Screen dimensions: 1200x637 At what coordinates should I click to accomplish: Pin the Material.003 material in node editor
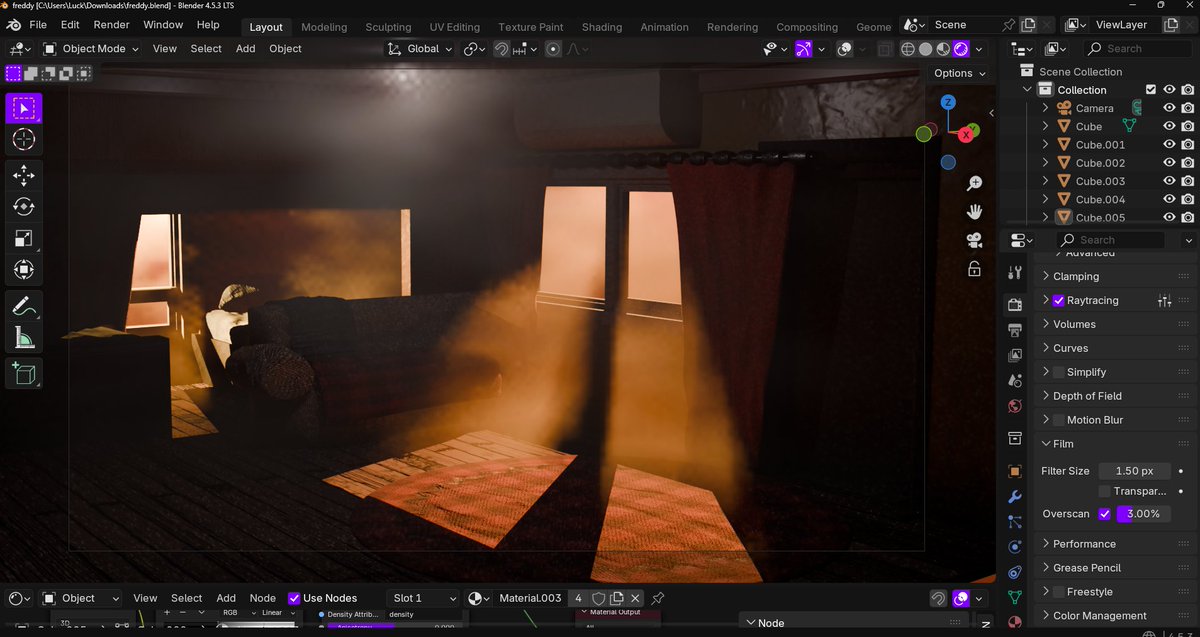(x=657, y=598)
